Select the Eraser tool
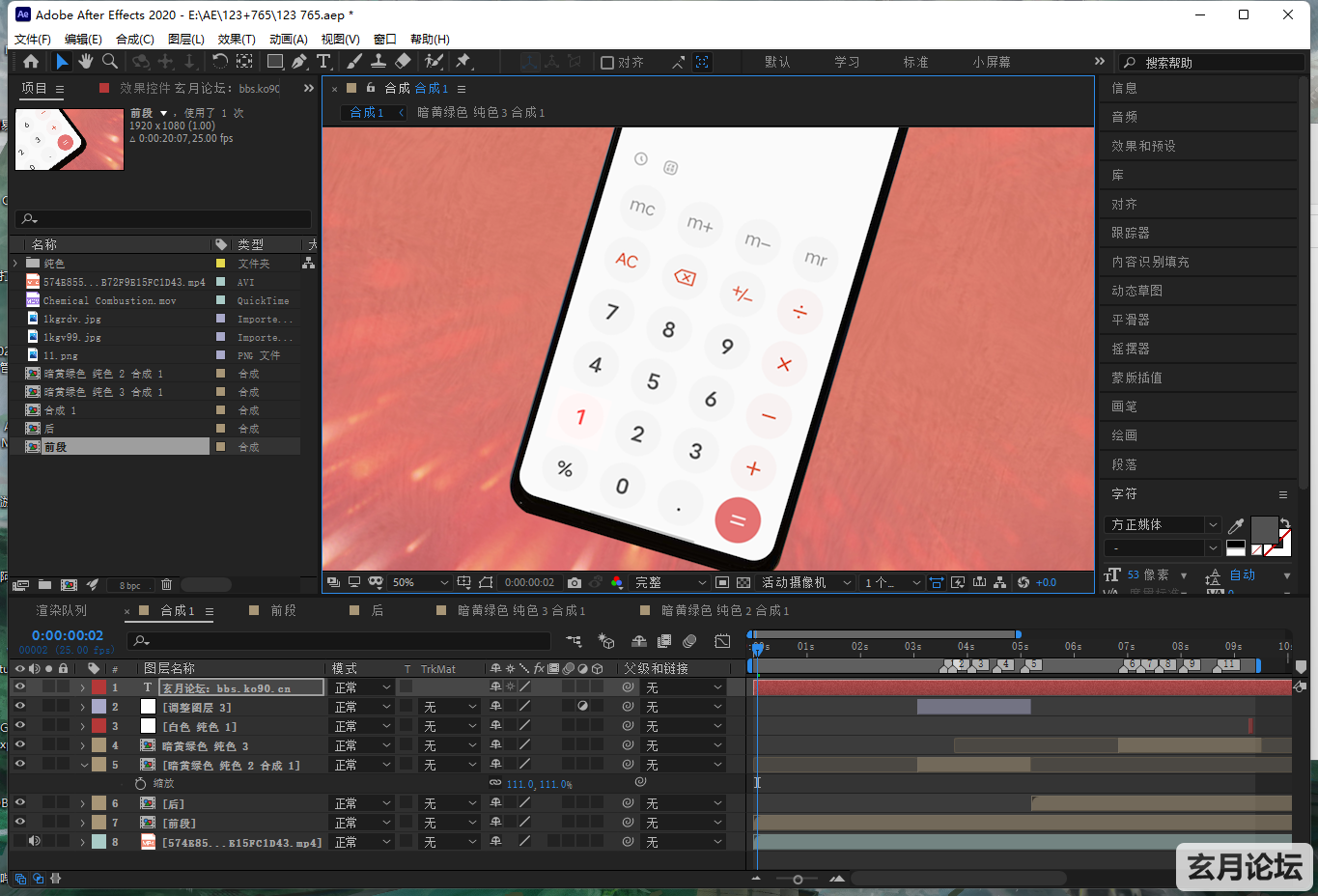 click(404, 62)
